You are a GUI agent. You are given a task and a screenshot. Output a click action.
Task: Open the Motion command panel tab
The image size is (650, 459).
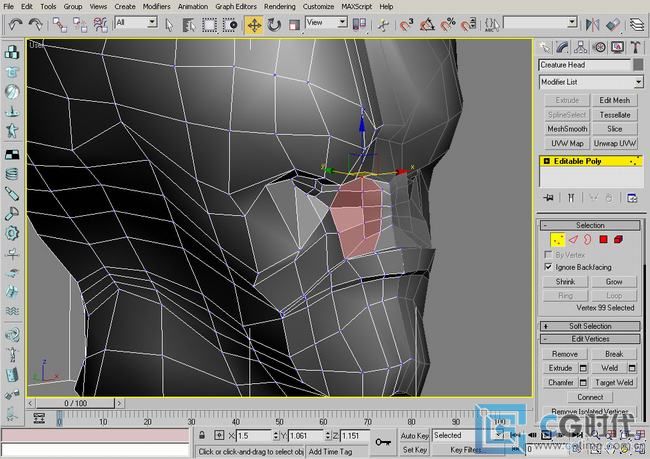(x=599, y=48)
